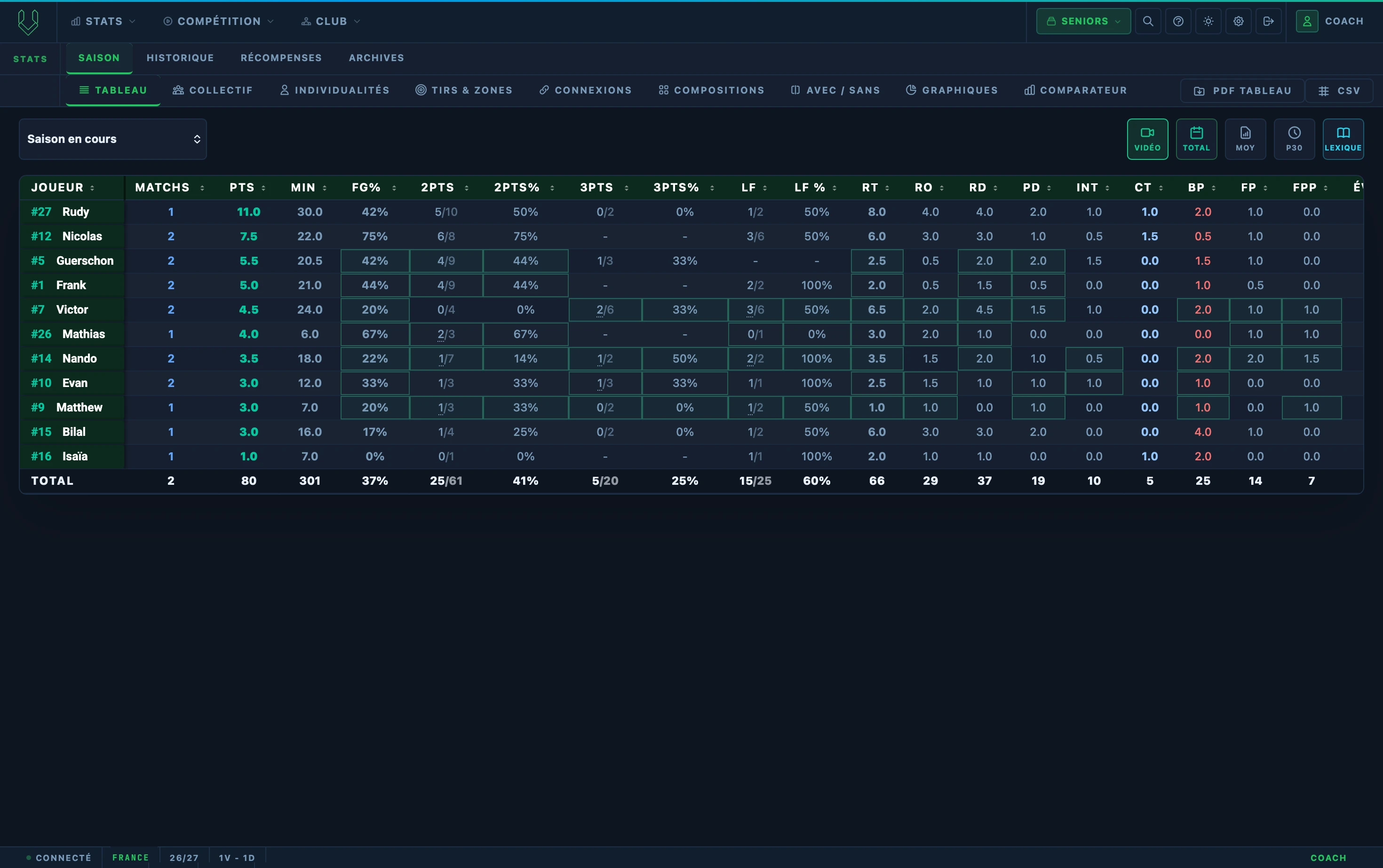Click Nando's 1/7 two-point cell
Image resolution: width=1383 pixels, height=868 pixels.
(x=445, y=358)
